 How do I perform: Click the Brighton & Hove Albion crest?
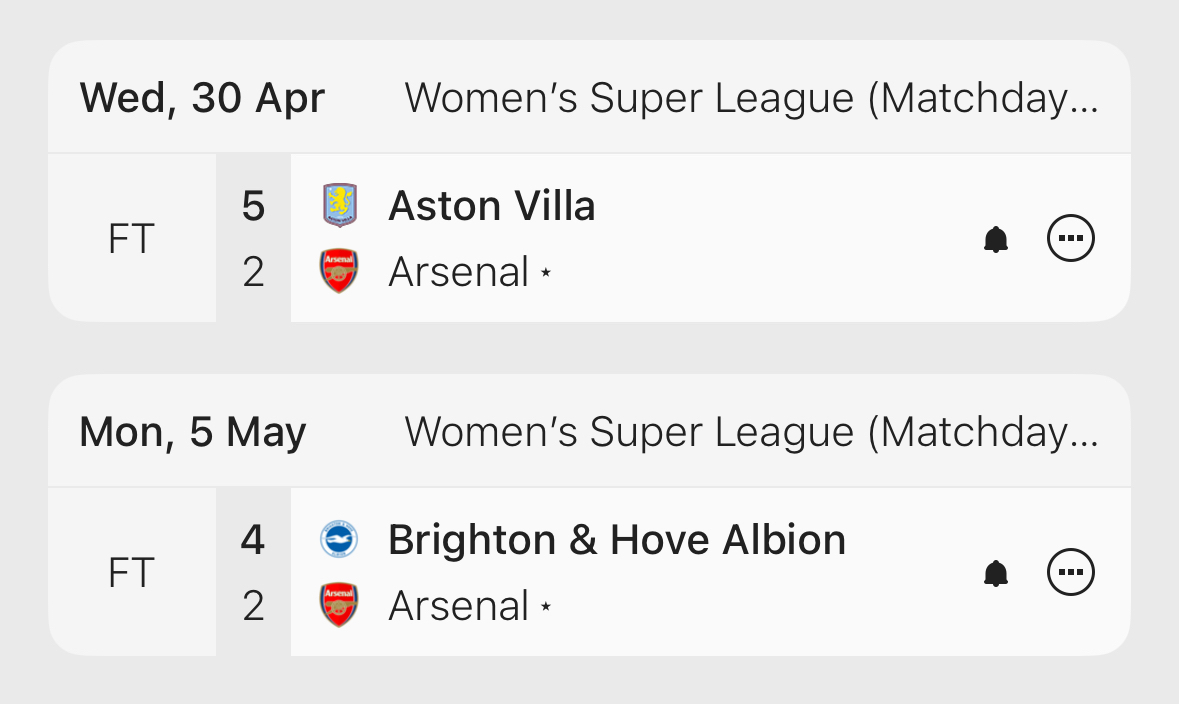[x=339, y=540]
